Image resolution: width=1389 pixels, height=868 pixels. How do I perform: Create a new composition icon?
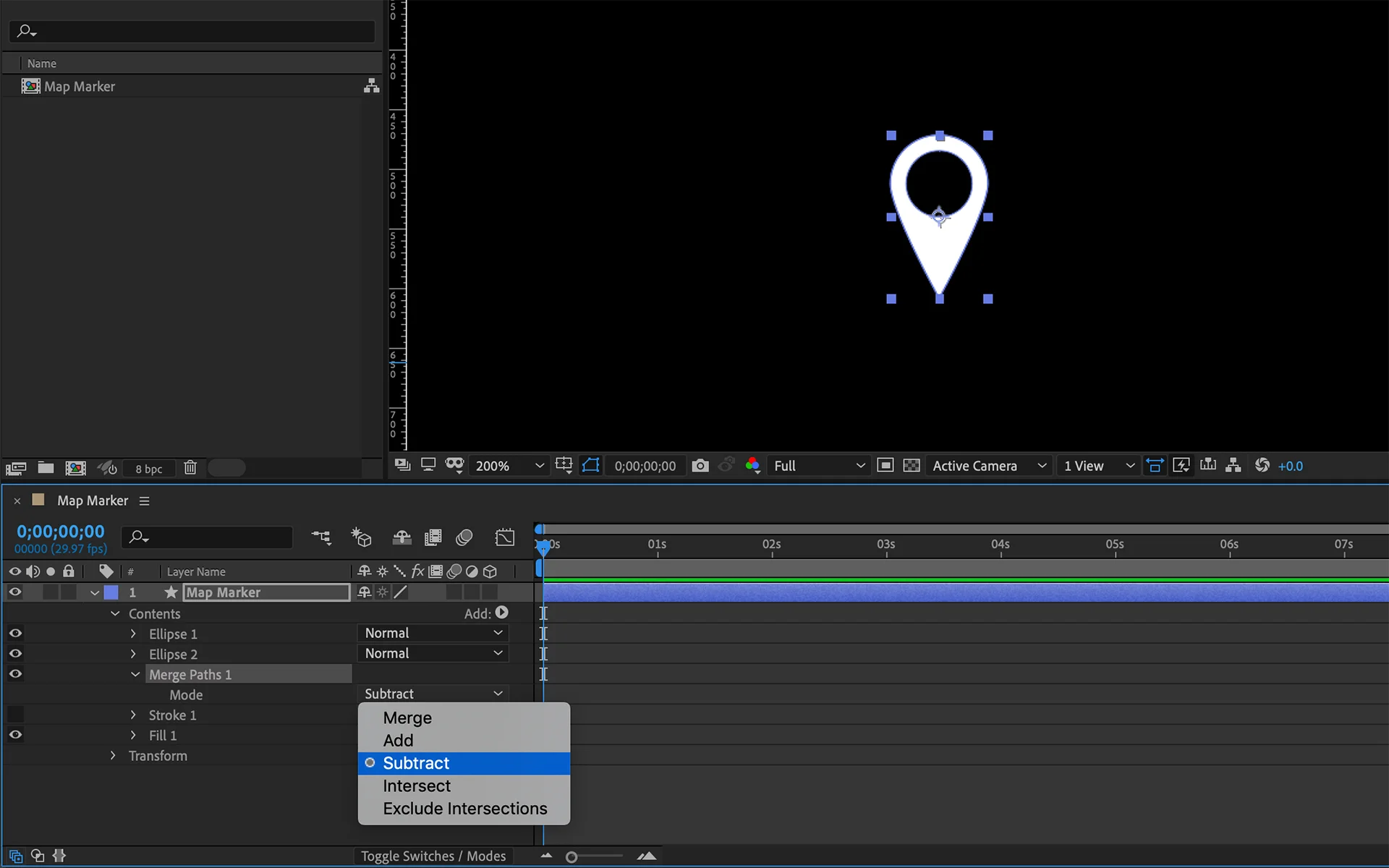75,468
